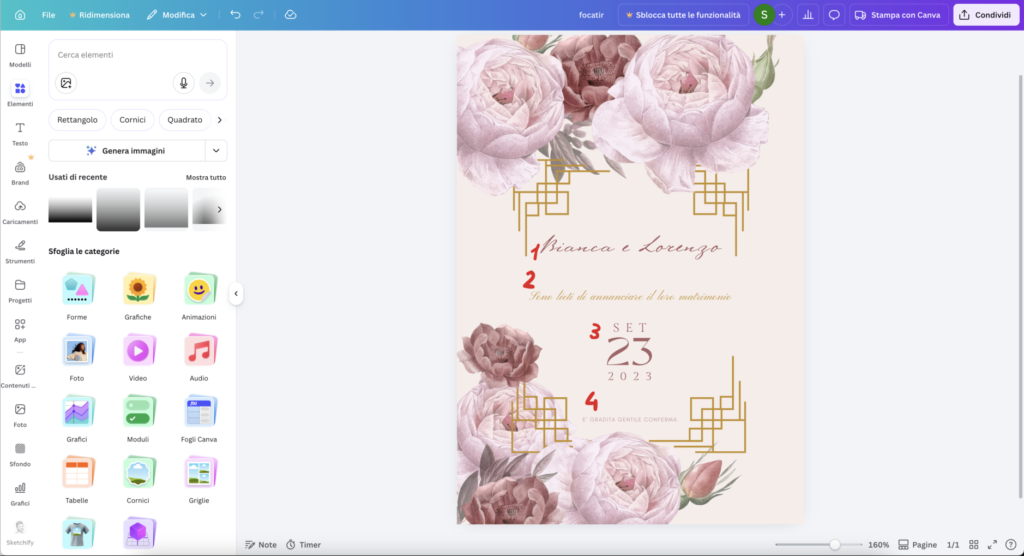
Task: Click the Mostra tutto link
Action: pos(206,177)
